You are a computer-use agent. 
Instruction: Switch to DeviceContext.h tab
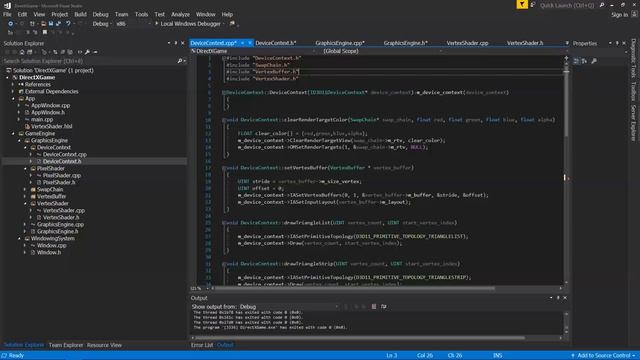(276, 43)
